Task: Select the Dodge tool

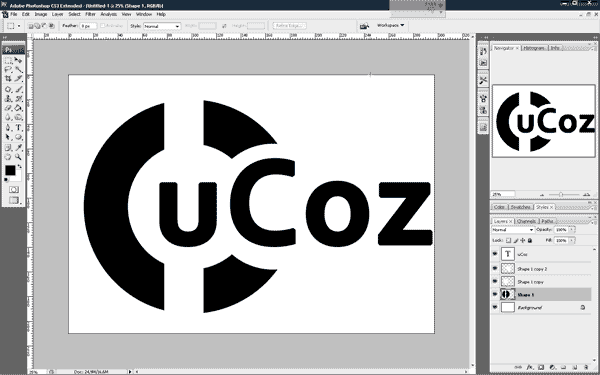Action: 18,117
